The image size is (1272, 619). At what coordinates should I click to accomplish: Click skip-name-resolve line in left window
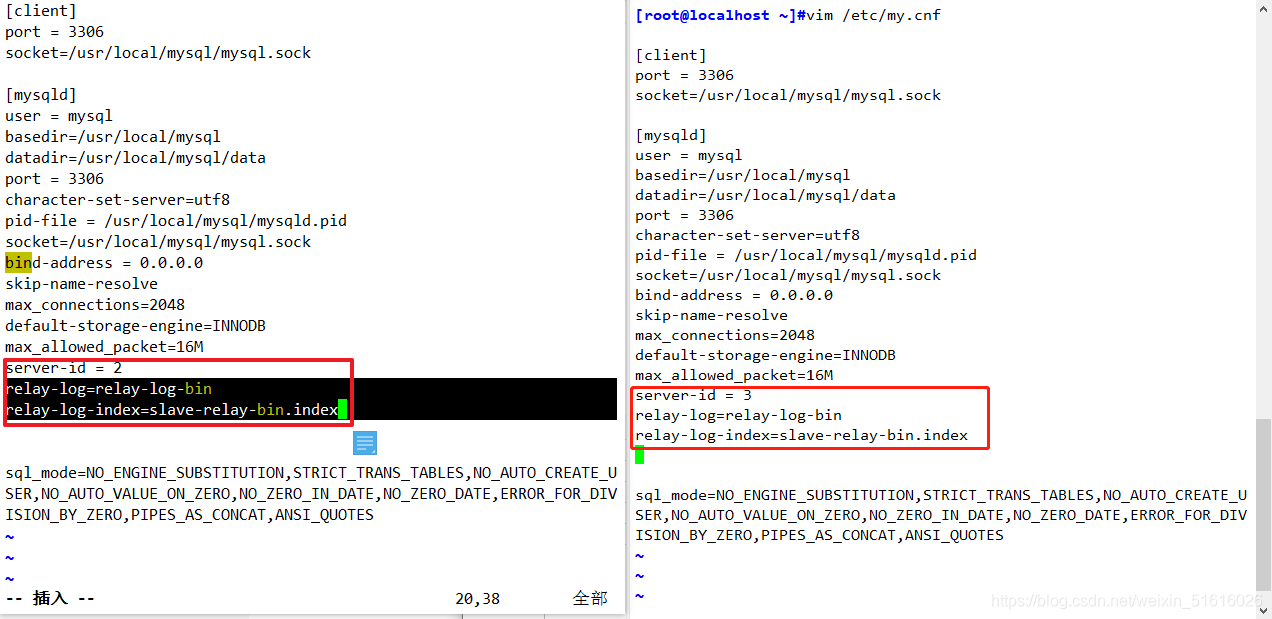tap(81, 284)
